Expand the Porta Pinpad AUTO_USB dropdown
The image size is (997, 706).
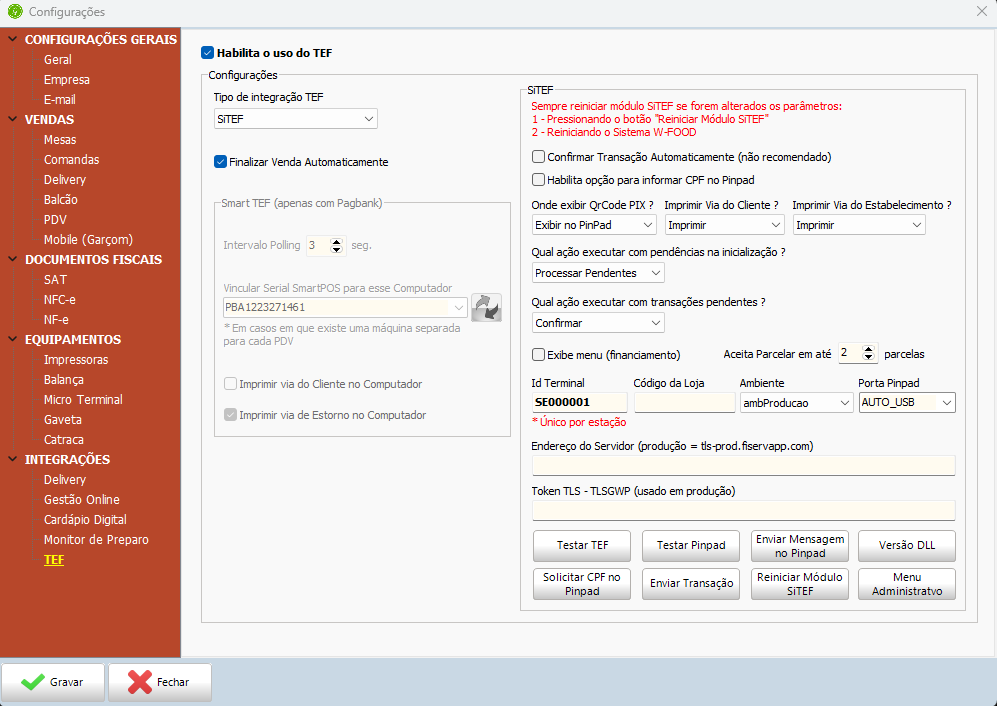click(907, 403)
